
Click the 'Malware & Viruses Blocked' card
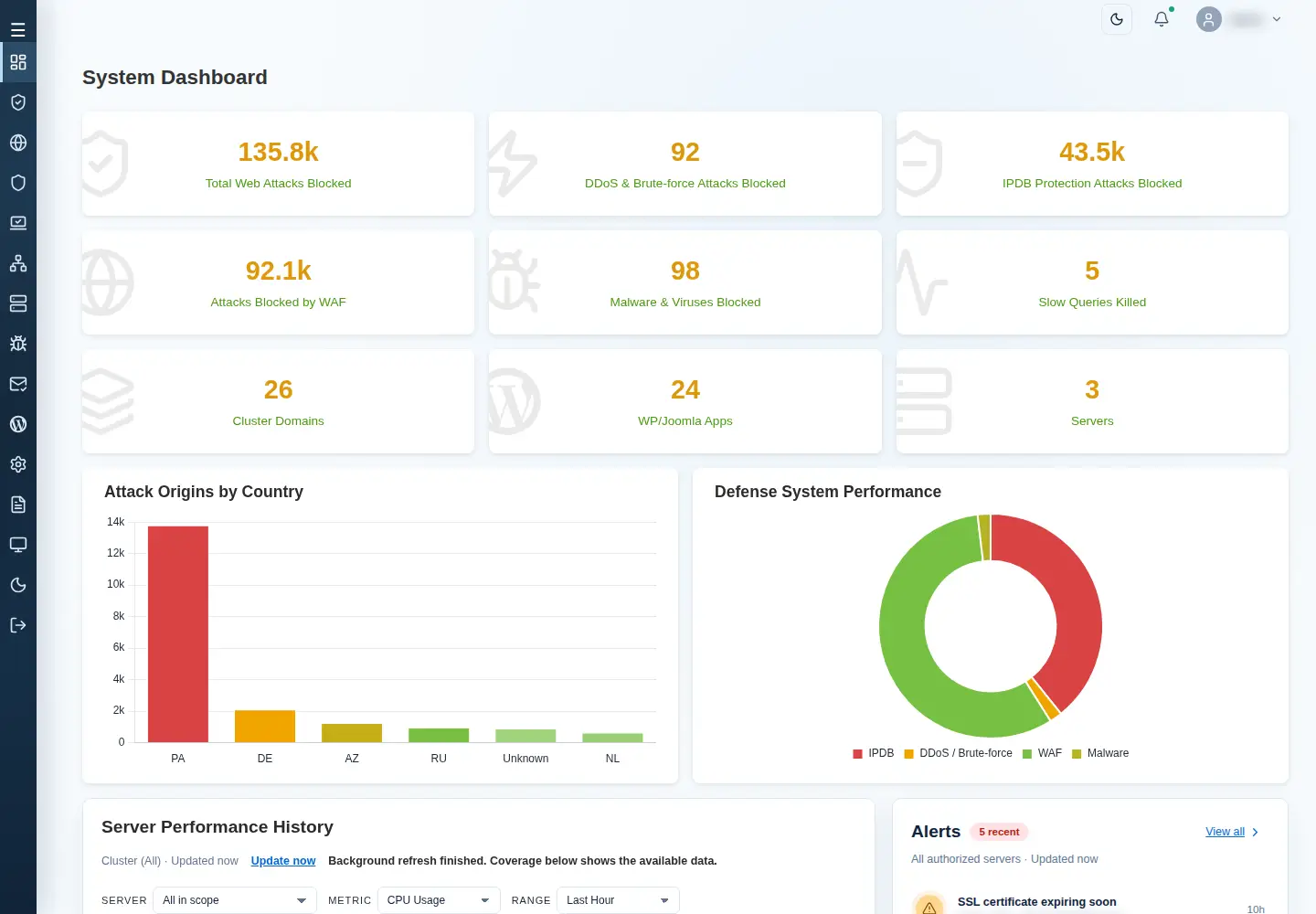pos(685,282)
